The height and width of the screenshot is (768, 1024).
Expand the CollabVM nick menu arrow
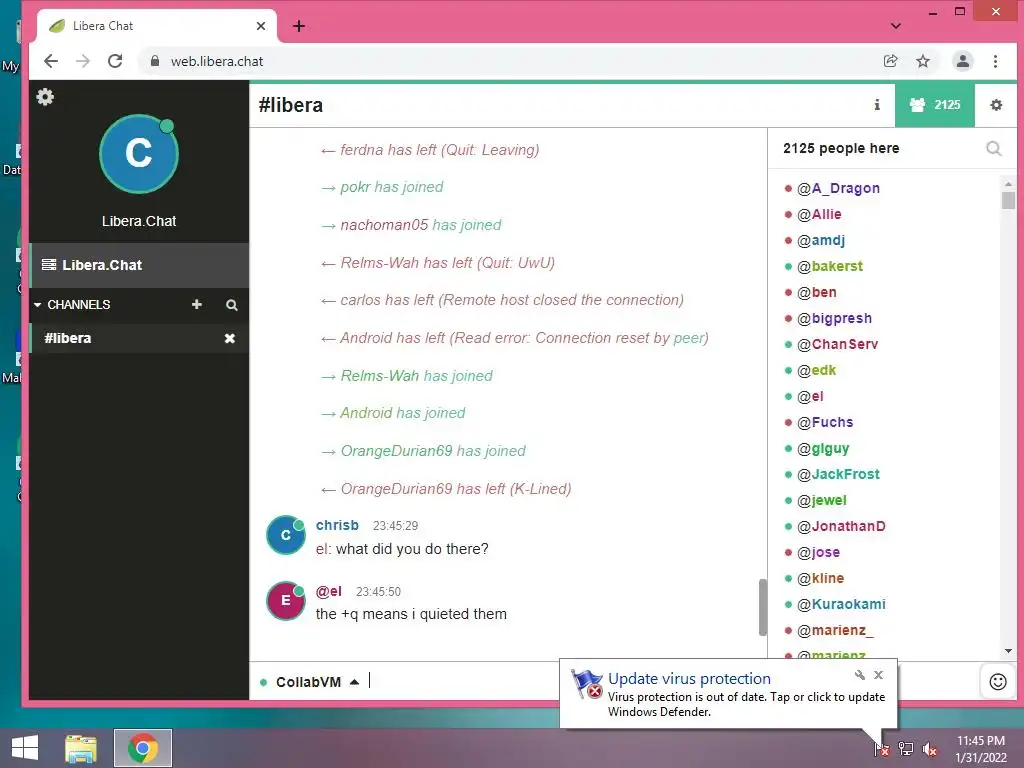click(x=355, y=682)
